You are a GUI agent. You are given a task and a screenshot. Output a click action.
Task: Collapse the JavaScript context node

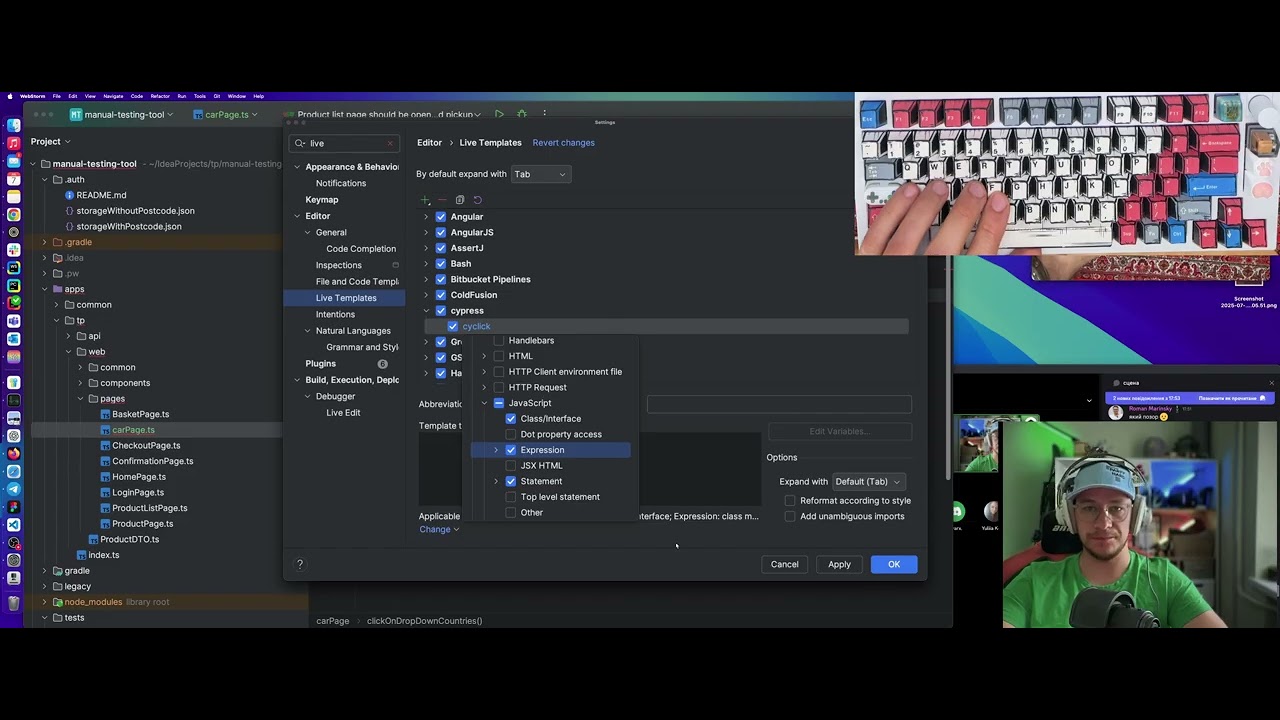tap(484, 403)
